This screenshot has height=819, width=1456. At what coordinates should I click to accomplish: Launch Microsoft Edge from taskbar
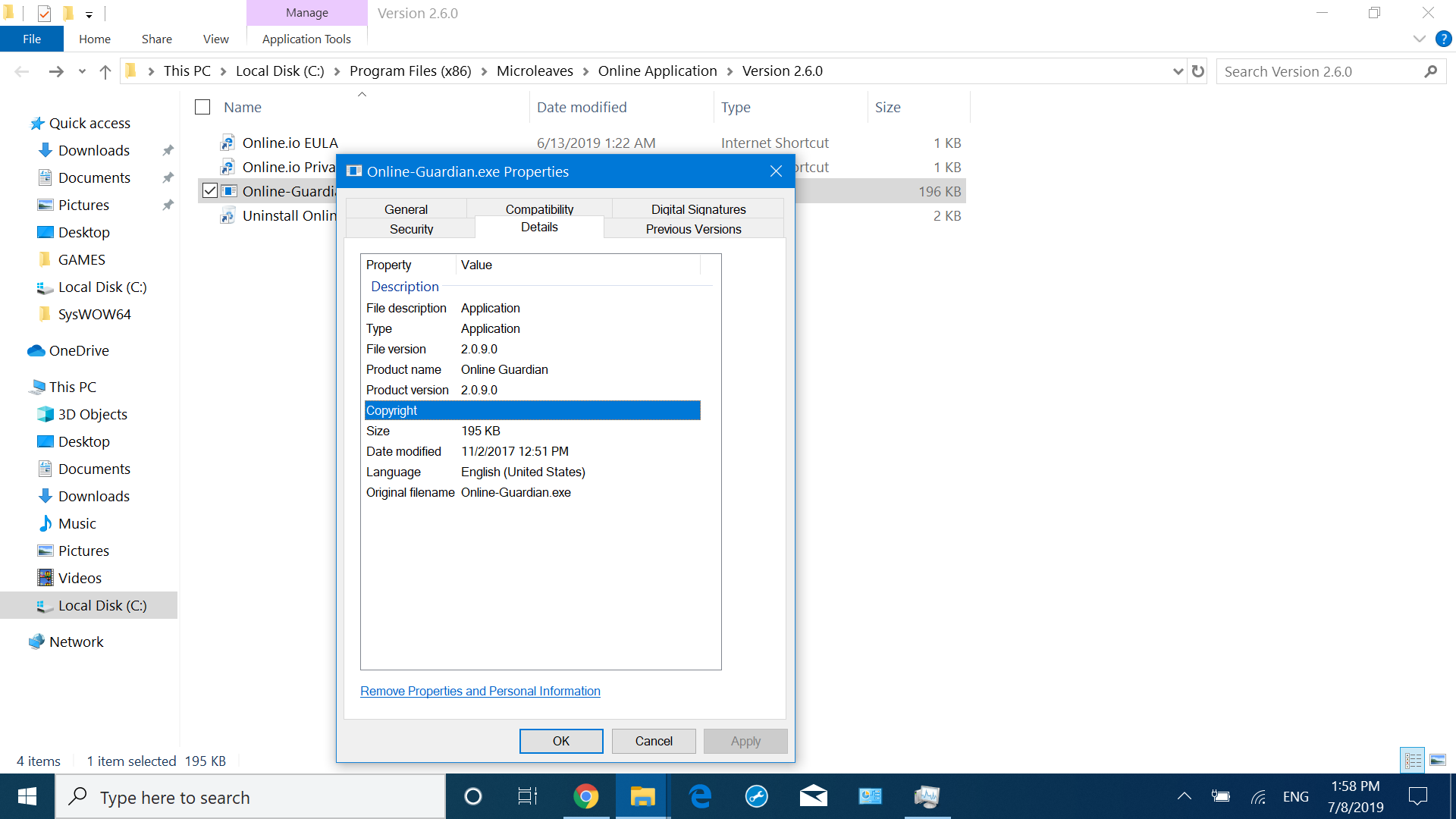click(699, 796)
